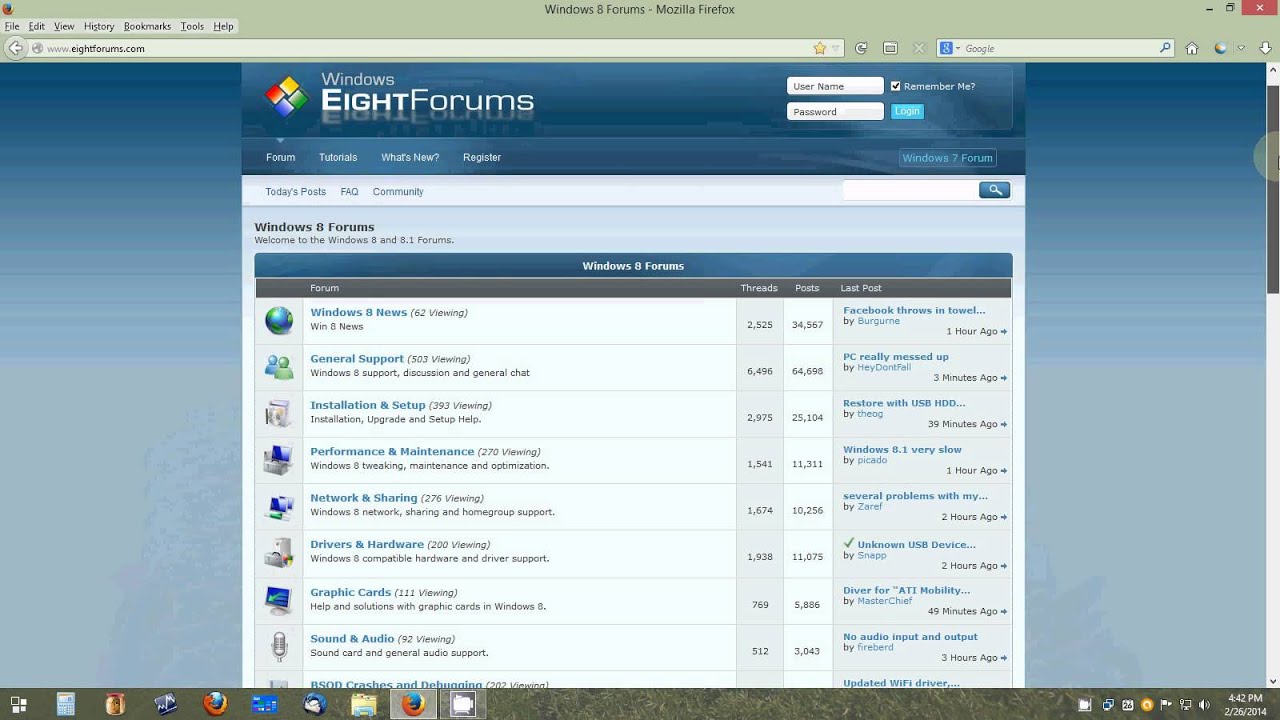Open the Bookmarks menu

coord(147,26)
